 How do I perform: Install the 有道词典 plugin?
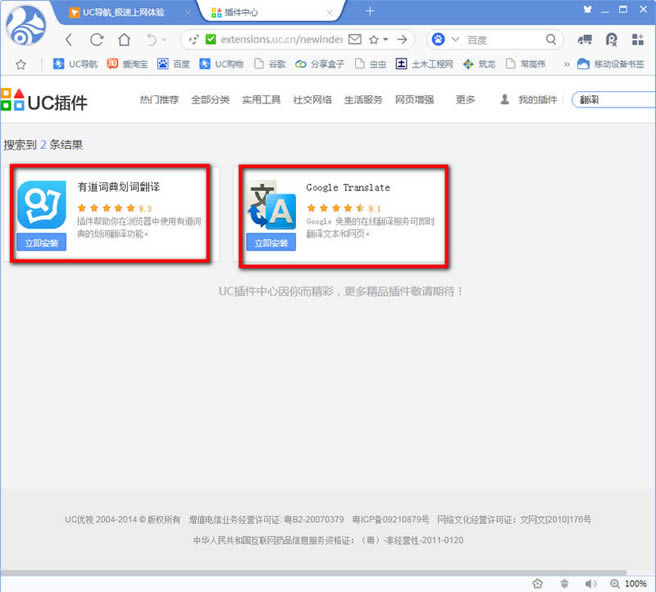coord(41,242)
